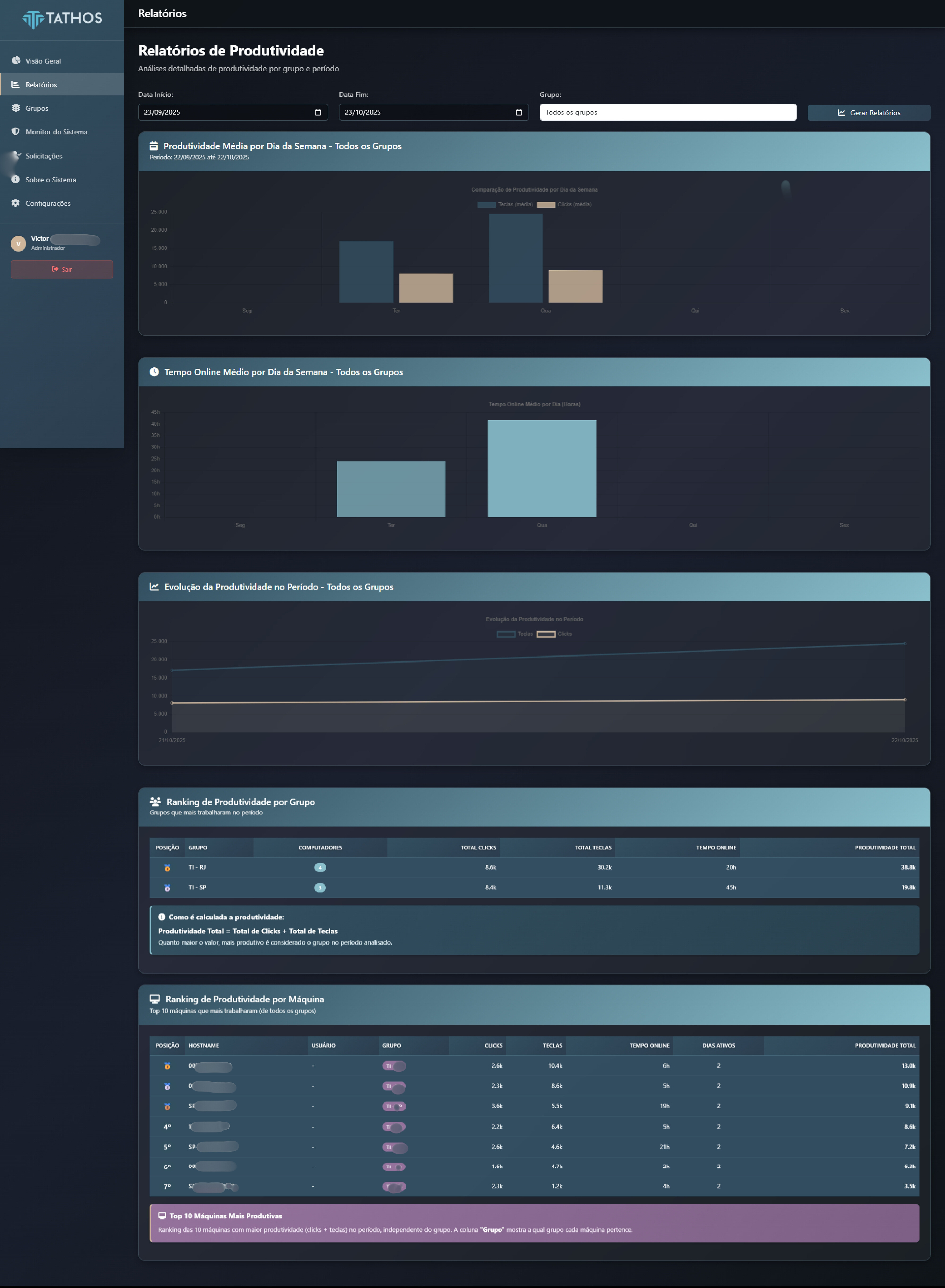Open the Grupo 'Todos os grupos' dropdown
The height and width of the screenshot is (1288, 945).
coord(668,112)
